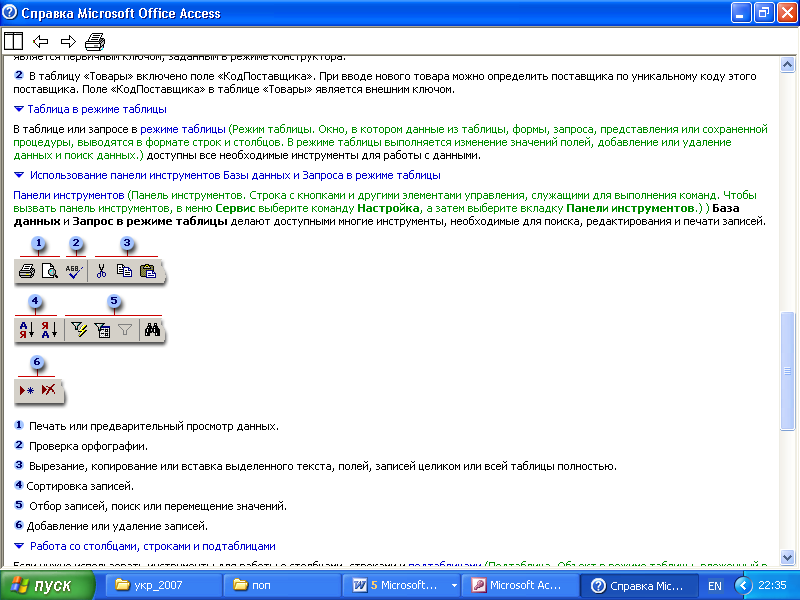The image size is (800, 600).
Task: Click the Sort Descending Я-А icon
Action: tap(49, 330)
